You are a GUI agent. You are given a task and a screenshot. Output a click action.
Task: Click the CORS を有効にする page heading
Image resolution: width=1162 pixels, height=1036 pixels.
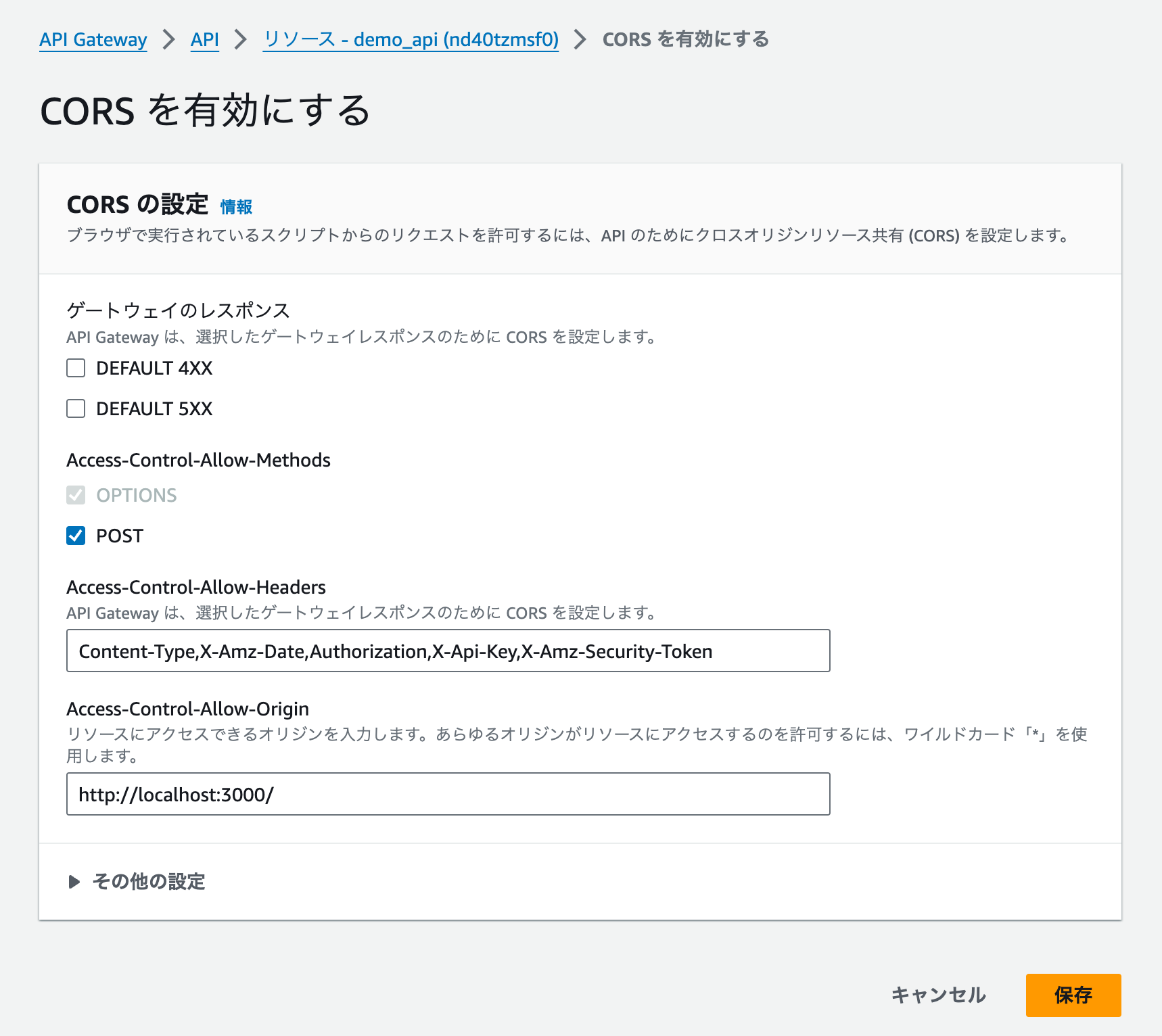(x=205, y=111)
